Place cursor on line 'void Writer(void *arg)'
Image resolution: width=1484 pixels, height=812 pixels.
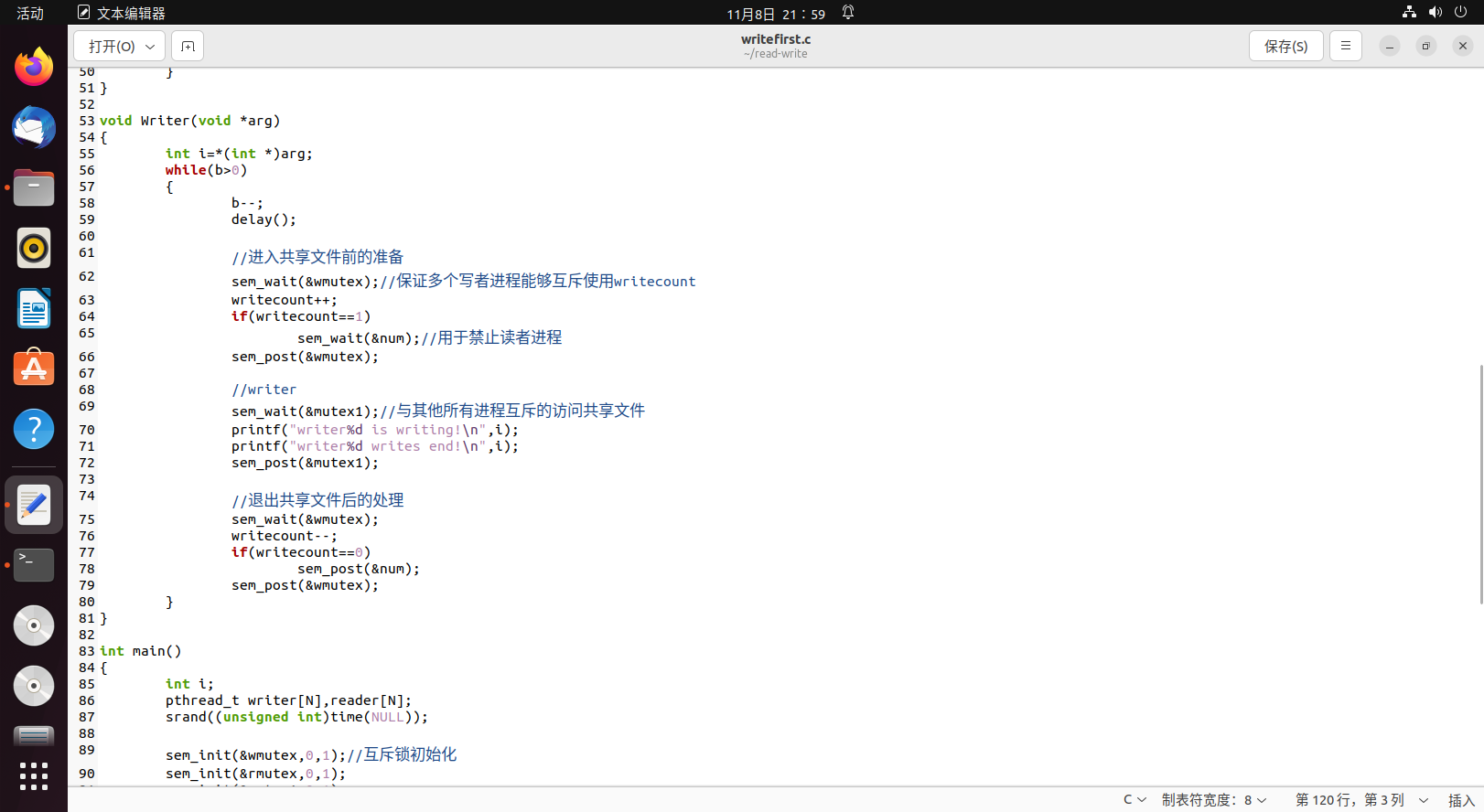[189, 121]
